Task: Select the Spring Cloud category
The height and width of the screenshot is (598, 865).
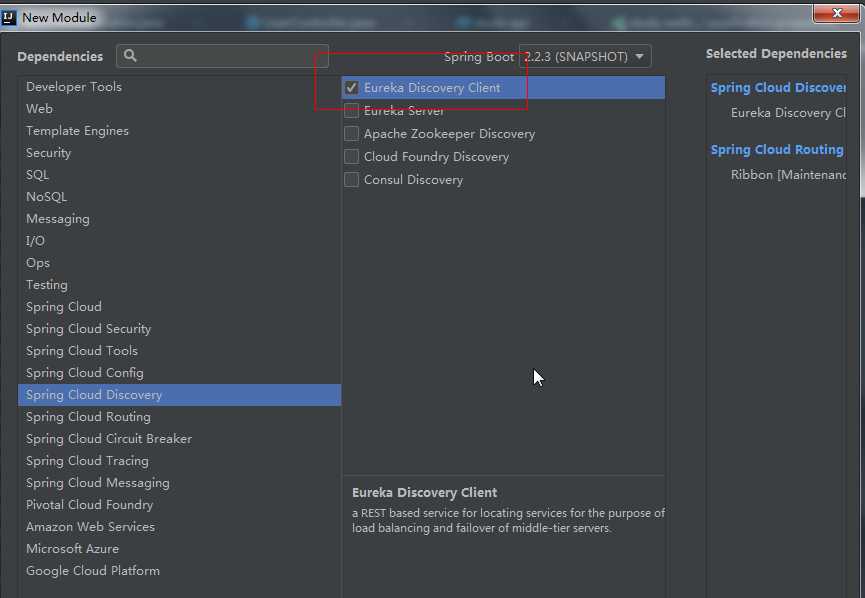Action: click(x=179, y=307)
